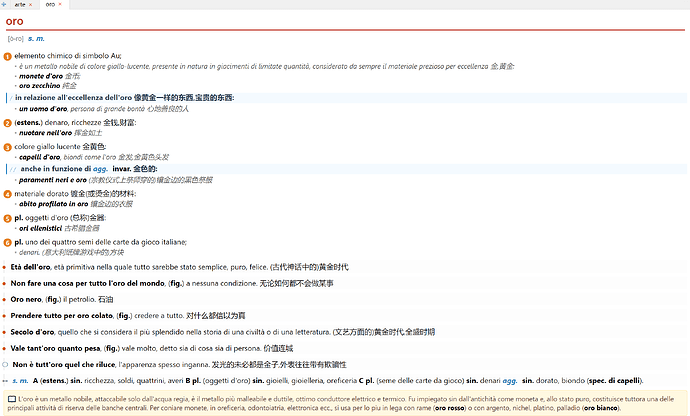The width and height of the screenshot is (690, 416).
Task: Select the 'oro' tab
Action: [x=50, y=5]
